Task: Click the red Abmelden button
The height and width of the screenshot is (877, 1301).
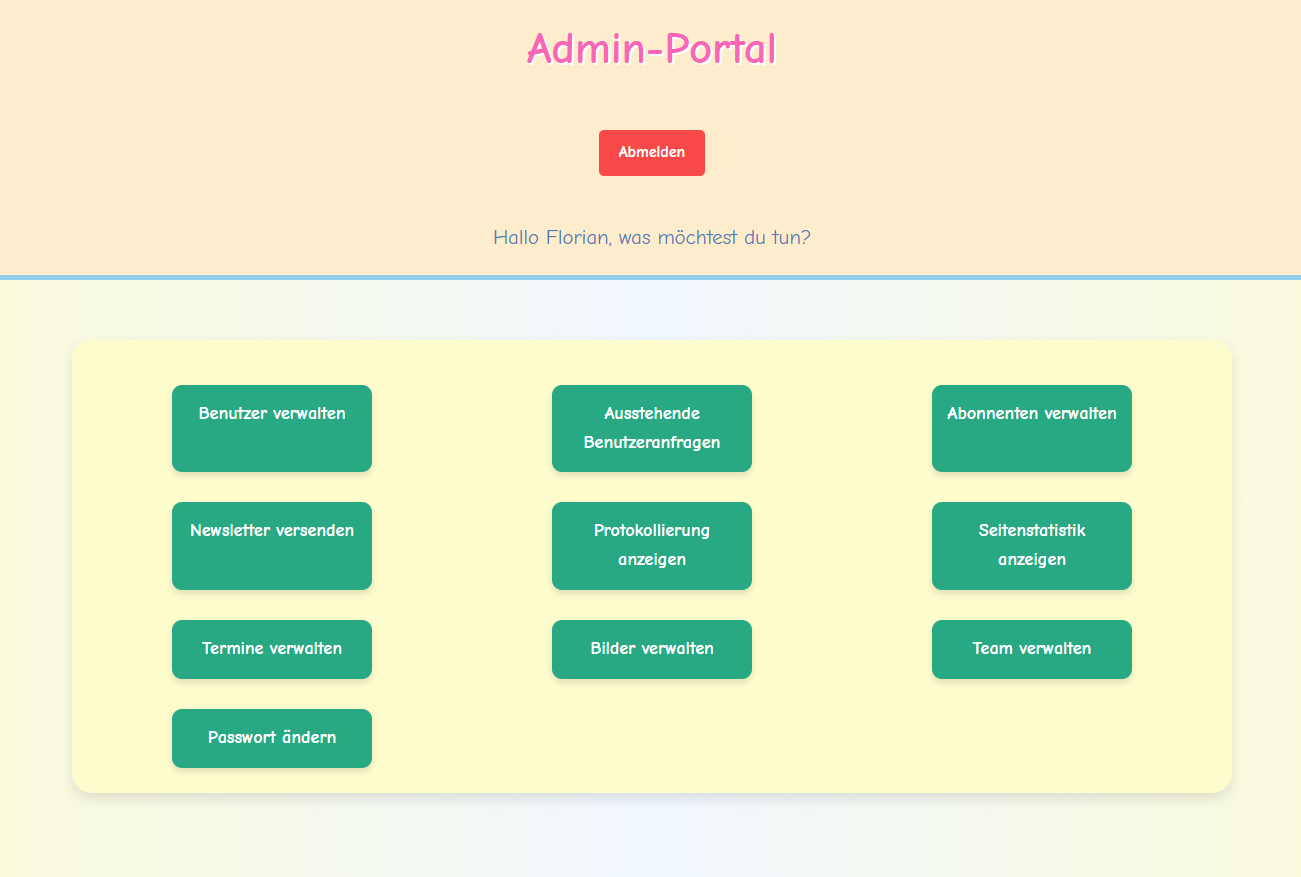Action: tap(651, 153)
